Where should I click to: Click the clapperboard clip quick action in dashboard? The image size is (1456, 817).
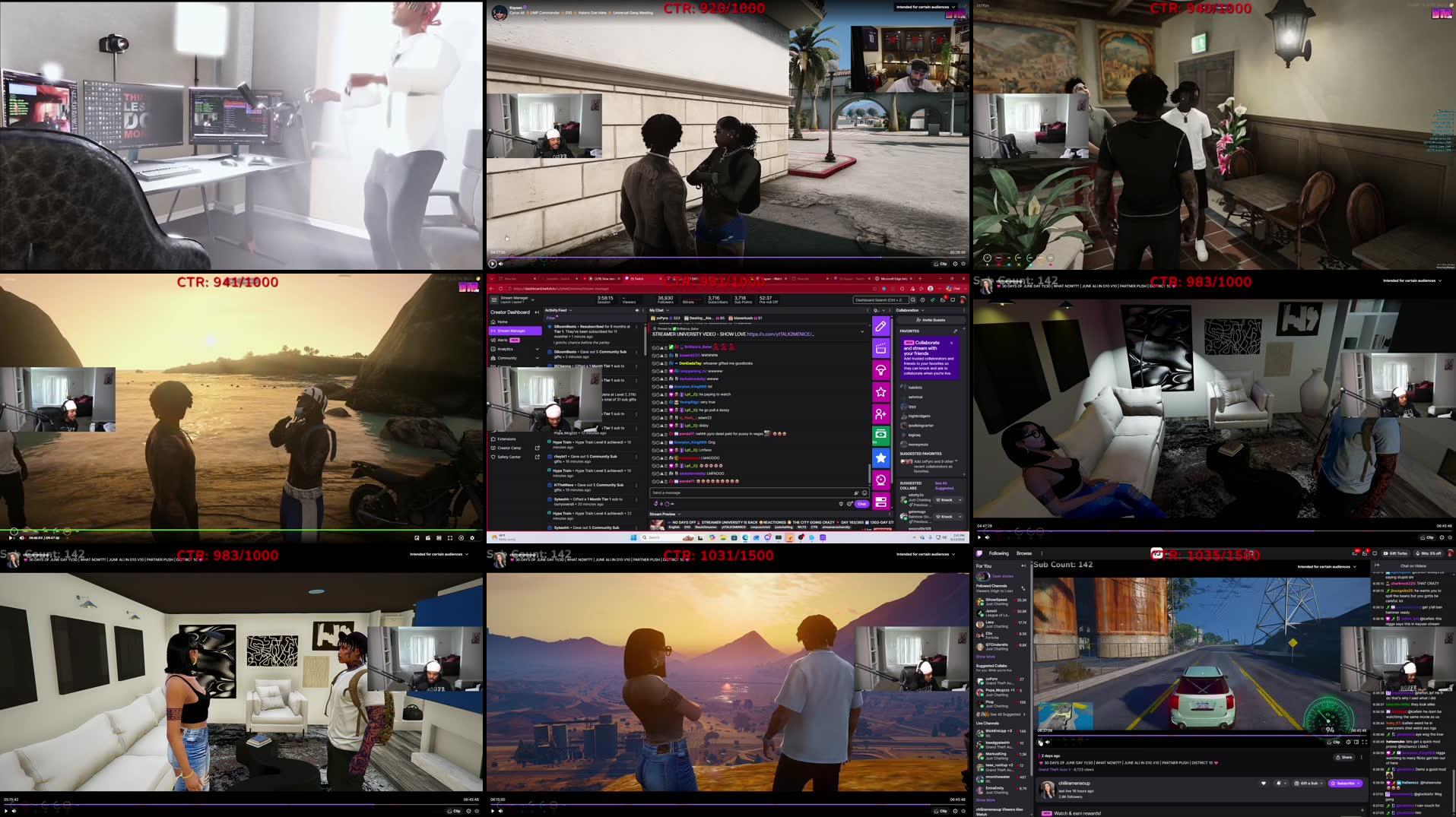tap(880, 348)
